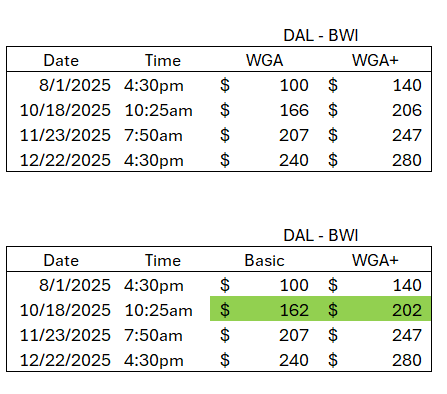Click the bottom table DAL - BWI title
Viewport: 447px width, 394px height.
(321, 235)
